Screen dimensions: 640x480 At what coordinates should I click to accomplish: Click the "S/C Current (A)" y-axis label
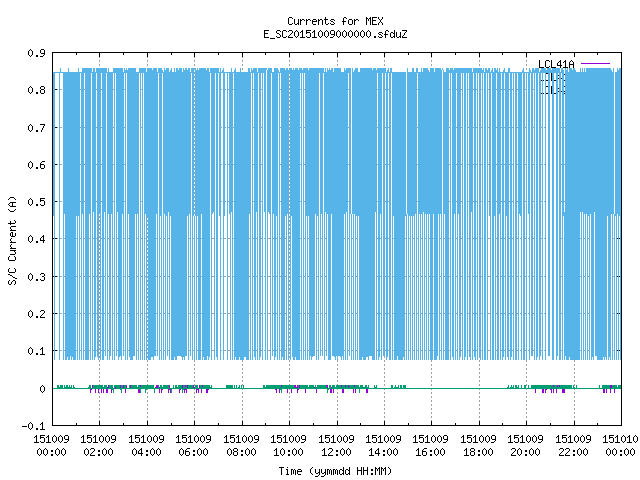point(13,241)
